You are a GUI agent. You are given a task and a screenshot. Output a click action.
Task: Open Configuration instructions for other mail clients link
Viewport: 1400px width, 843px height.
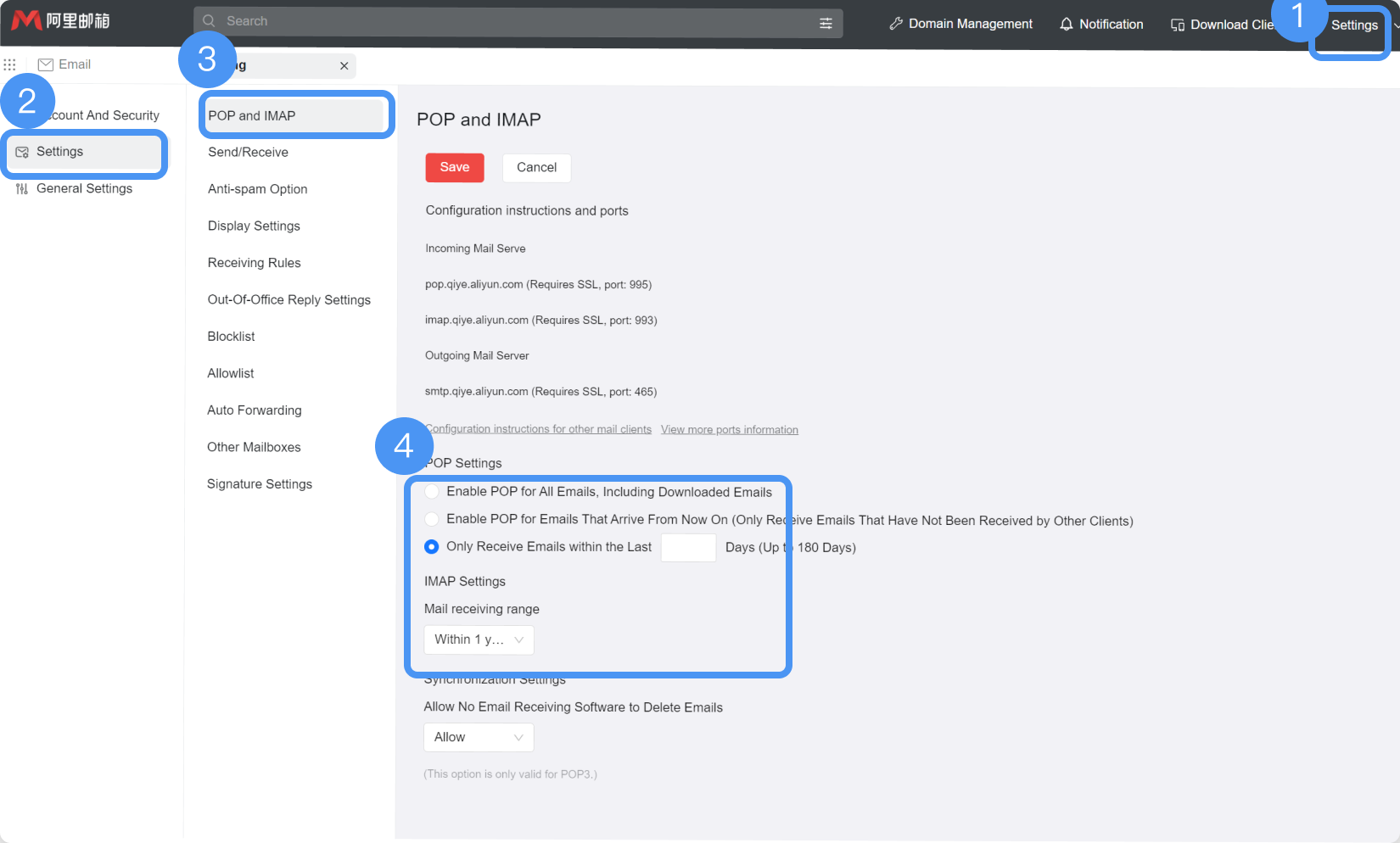pyautogui.click(x=539, y=429)
